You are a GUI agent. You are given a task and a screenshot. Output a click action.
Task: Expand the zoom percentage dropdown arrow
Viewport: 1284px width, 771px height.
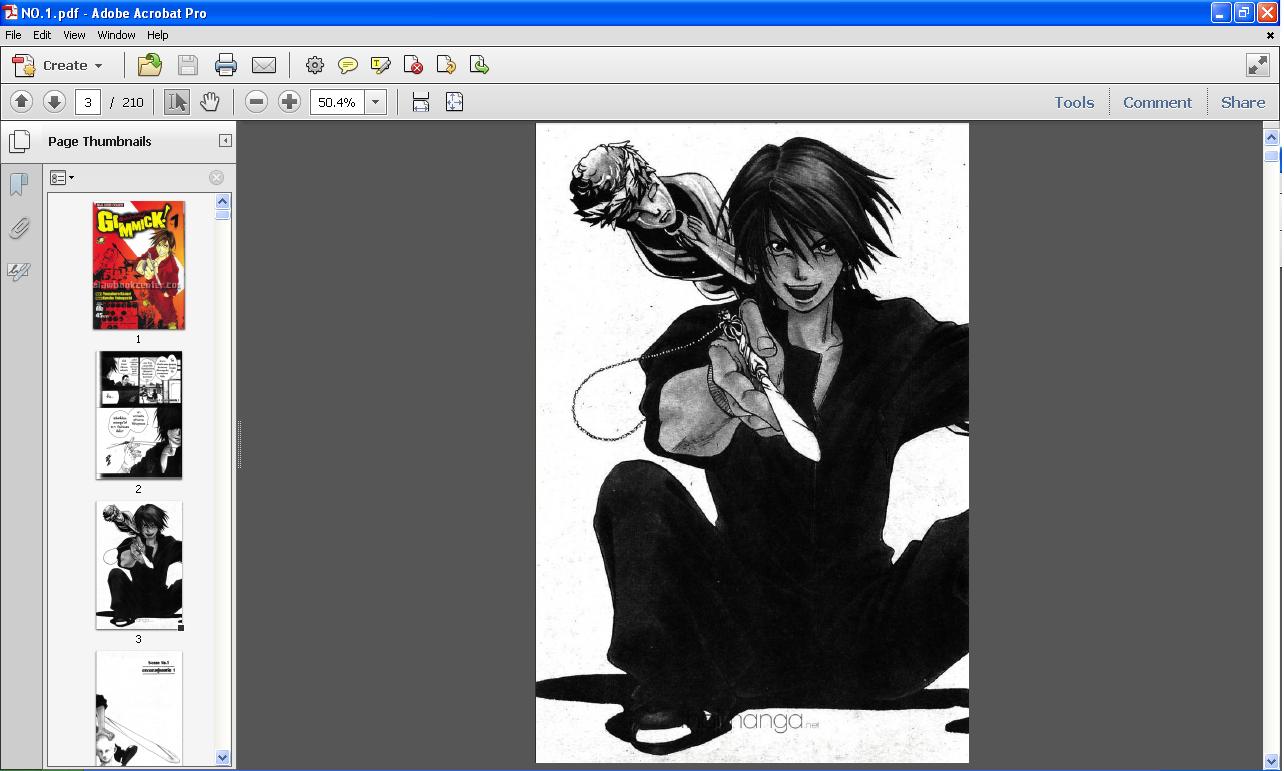tap(376, 102)
